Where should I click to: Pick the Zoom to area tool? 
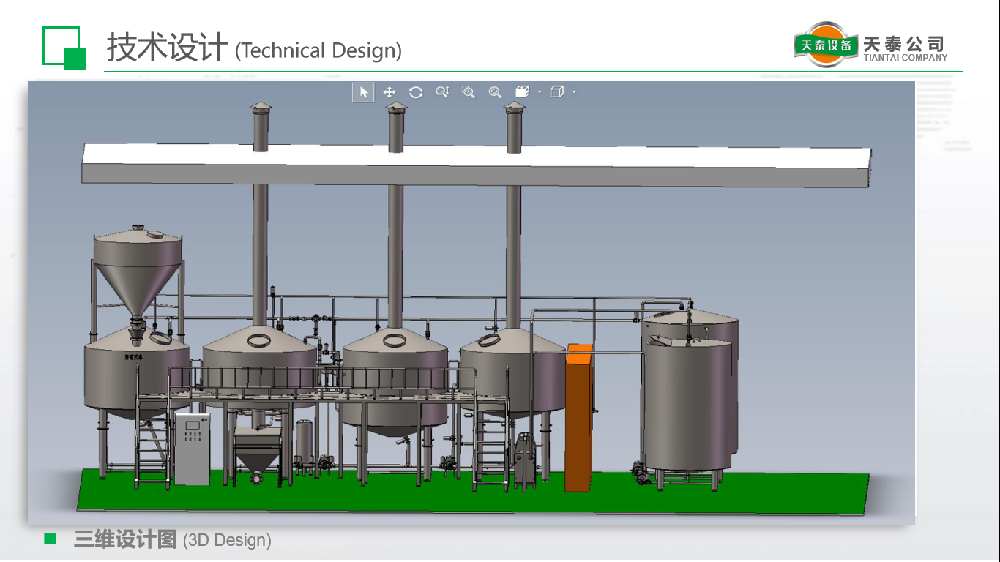click(x=468, y=92)
